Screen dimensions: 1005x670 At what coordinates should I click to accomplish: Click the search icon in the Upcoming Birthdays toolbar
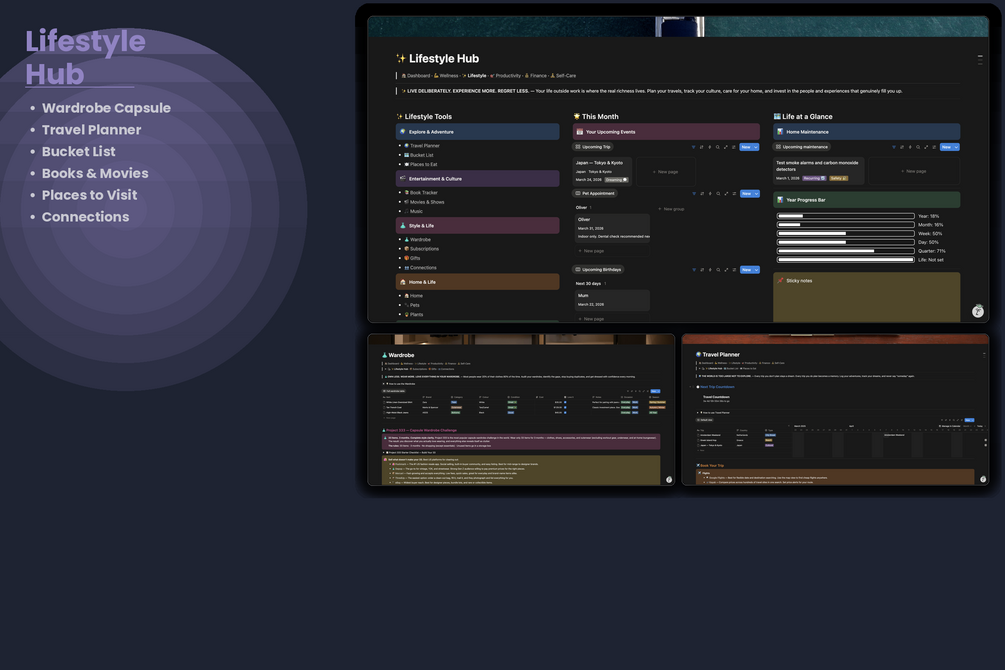coord(718,270)
